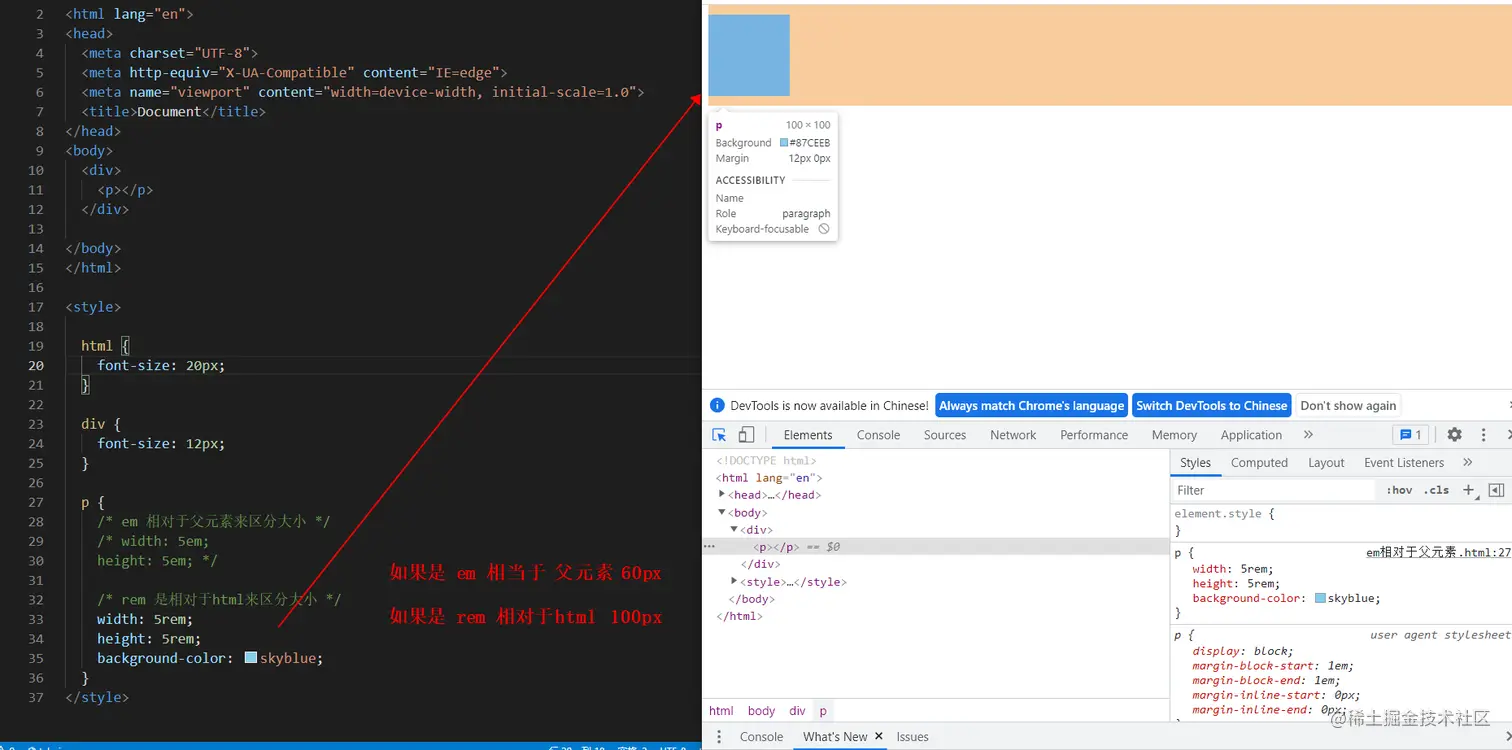This screenshot has height=750, width=1512.
Task: Click the width: 5rem declaration in Styles
Action: 1233,569
